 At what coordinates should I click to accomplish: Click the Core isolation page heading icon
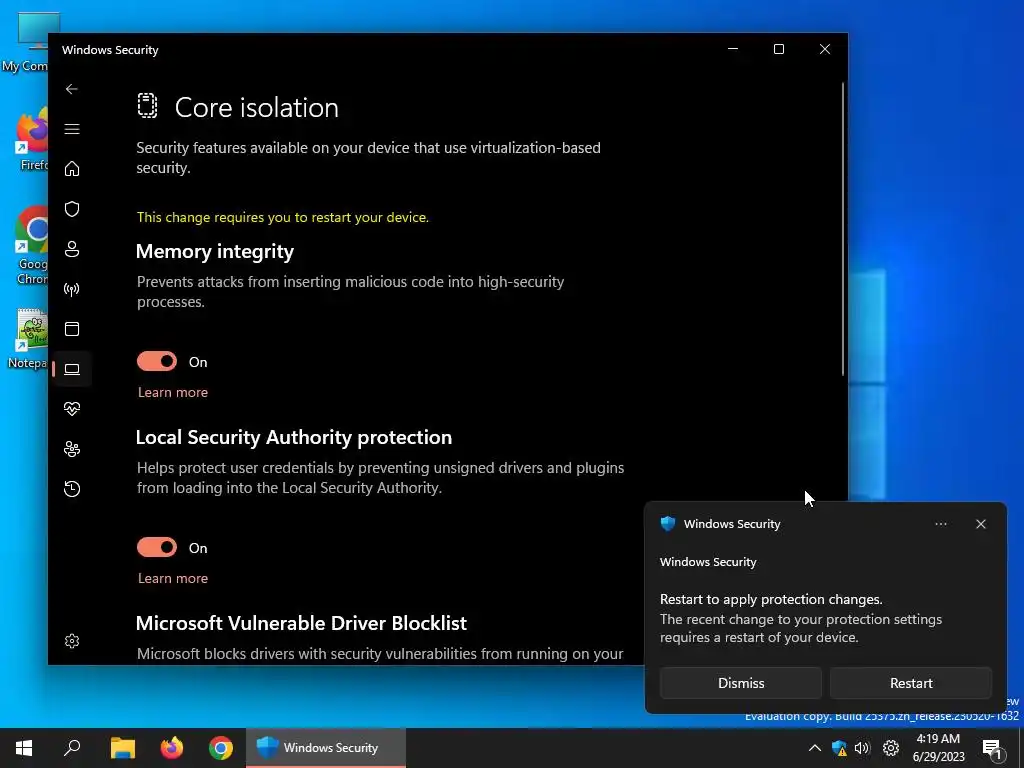click(148, 106)
